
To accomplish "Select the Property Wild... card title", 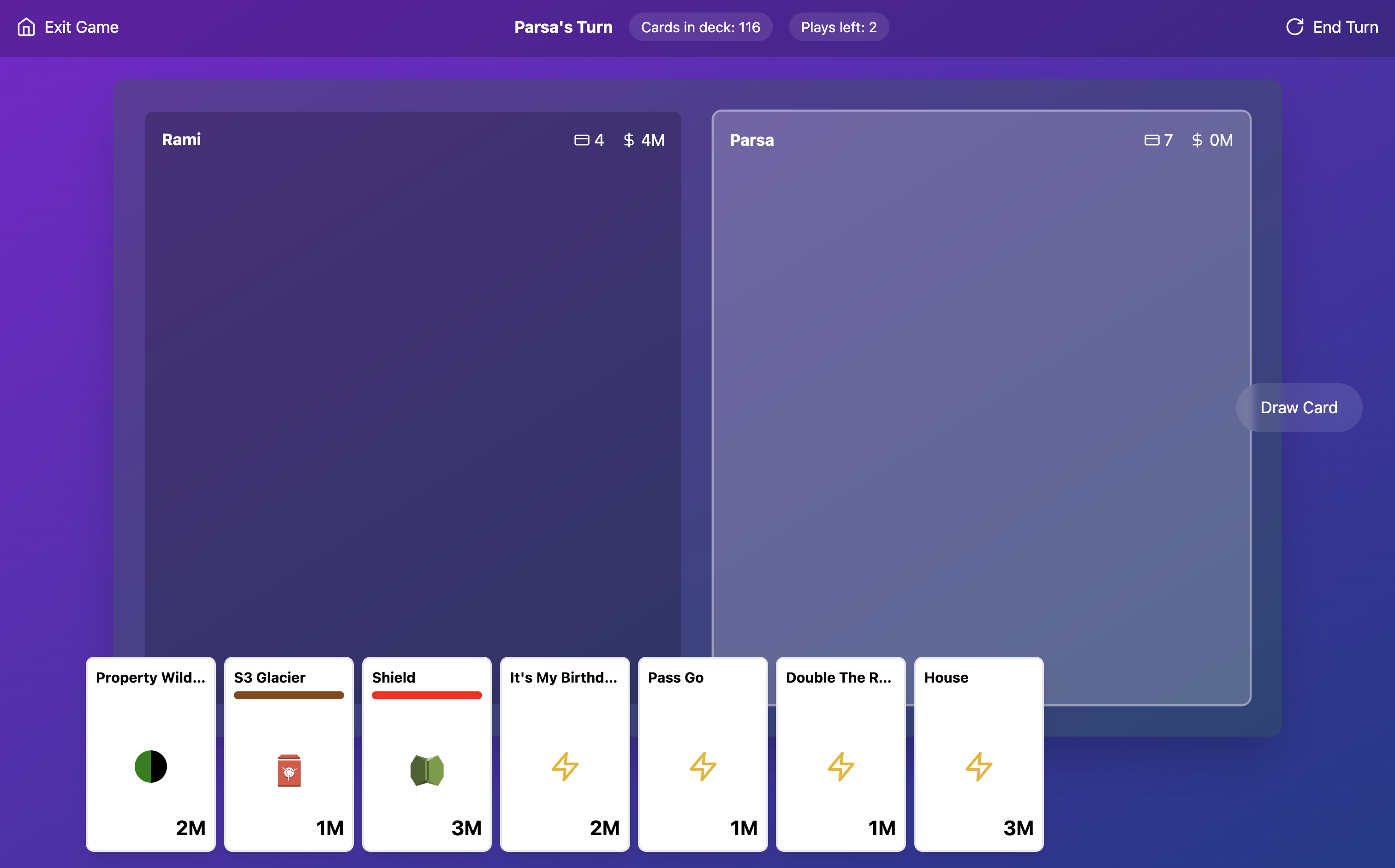I will click(x=150, y=678).
